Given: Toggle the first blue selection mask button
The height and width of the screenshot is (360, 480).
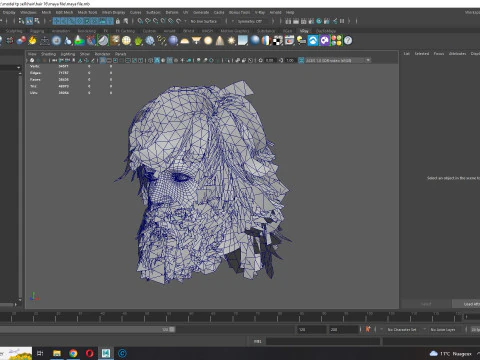Looking at the screenshot, I should [56, 21].
